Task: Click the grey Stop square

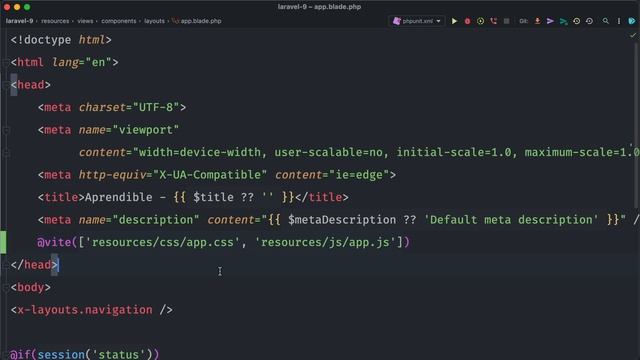Action: pyautogui.click(x=506, y=21)
